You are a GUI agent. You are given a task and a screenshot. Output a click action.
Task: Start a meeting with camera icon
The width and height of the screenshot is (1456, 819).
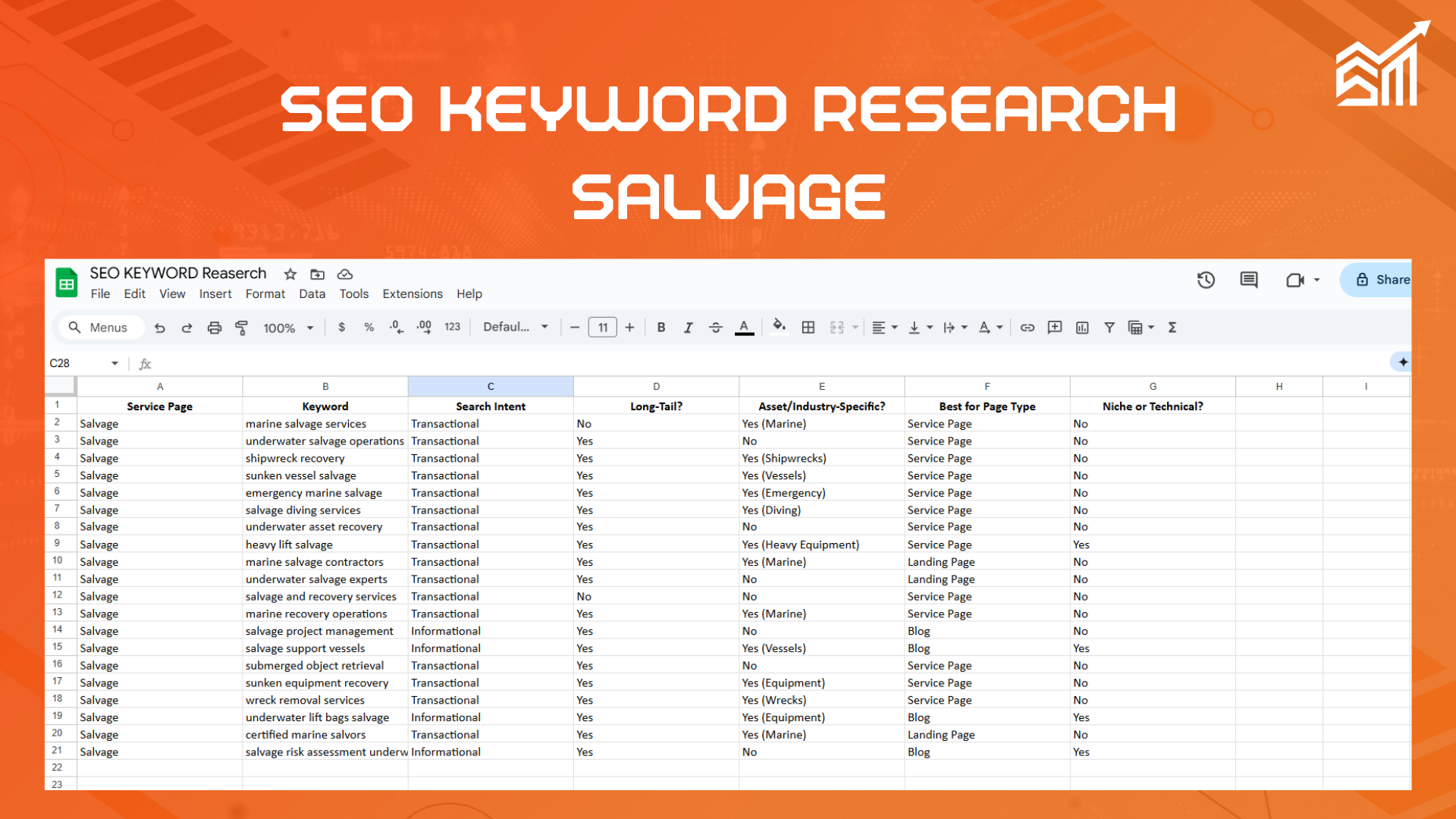tap(1295, 280)
